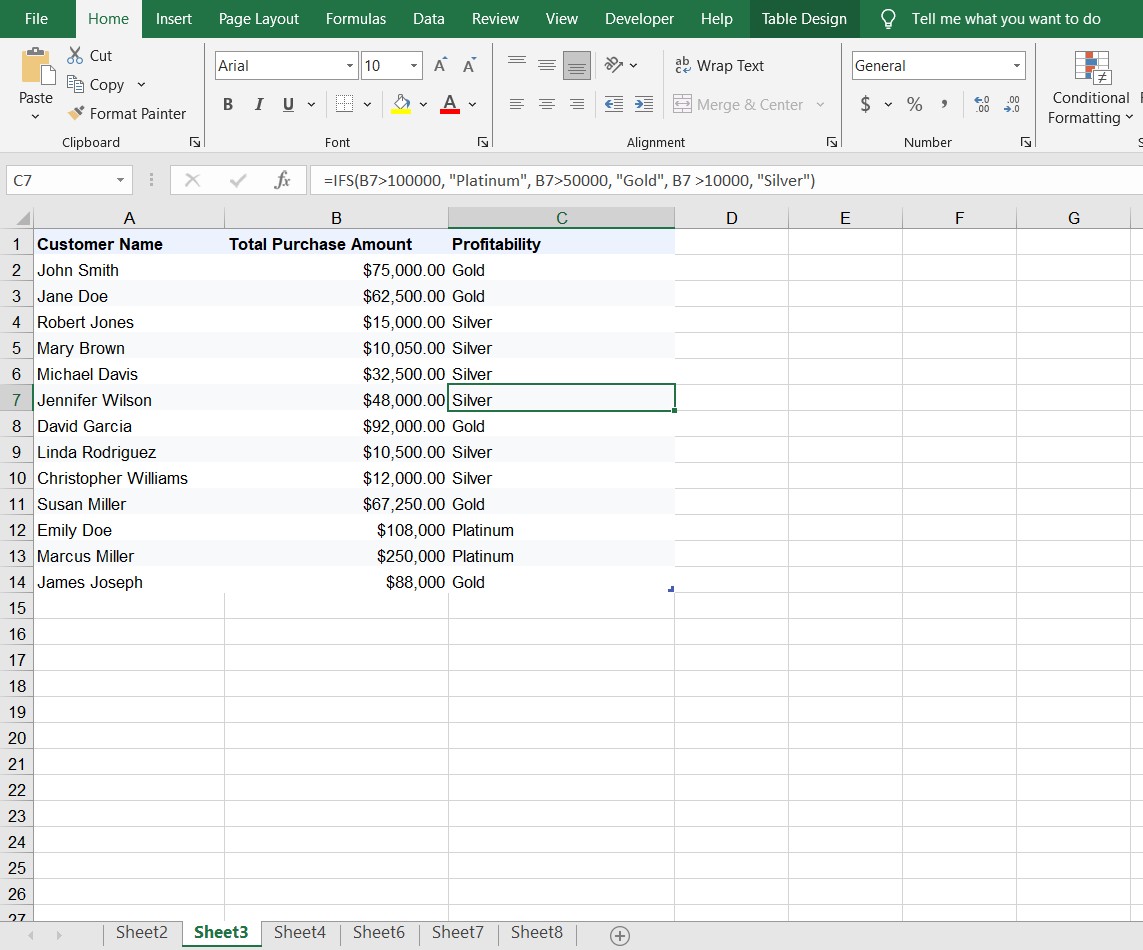Select cell containing Marcus Miller
The image size is (1143, 950).
pyautogui.click(x=129, y=556)
